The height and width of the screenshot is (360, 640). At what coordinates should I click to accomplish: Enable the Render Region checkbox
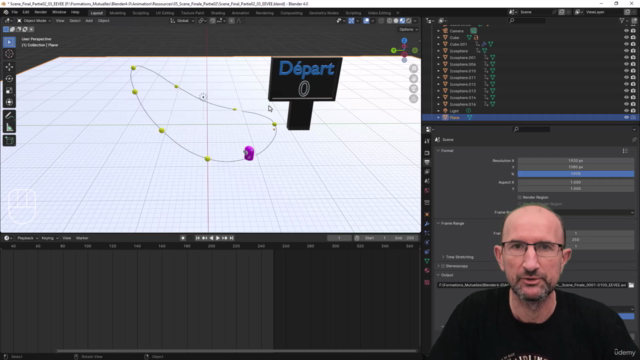(520, 197)
